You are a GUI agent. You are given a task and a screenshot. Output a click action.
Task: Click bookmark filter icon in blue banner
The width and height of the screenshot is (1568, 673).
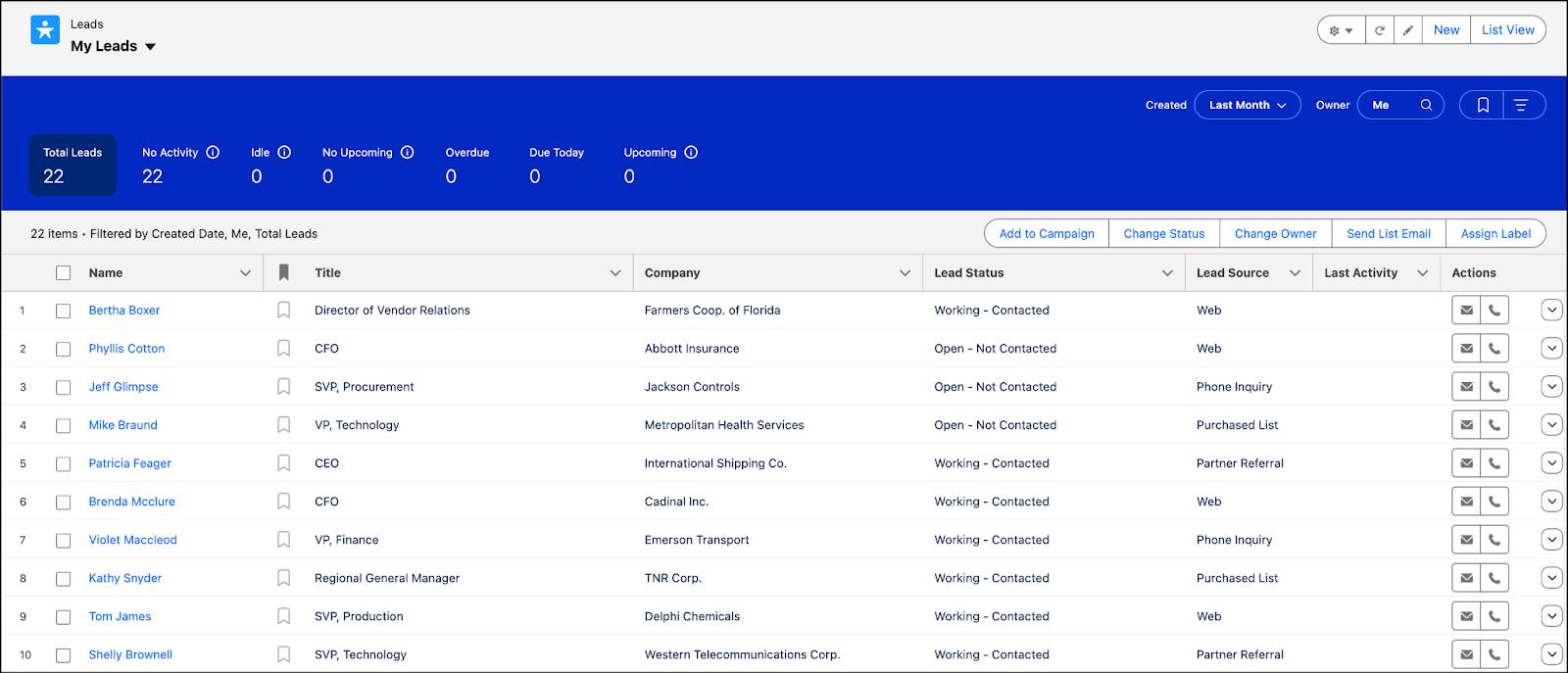click(x=1483, y=105)
